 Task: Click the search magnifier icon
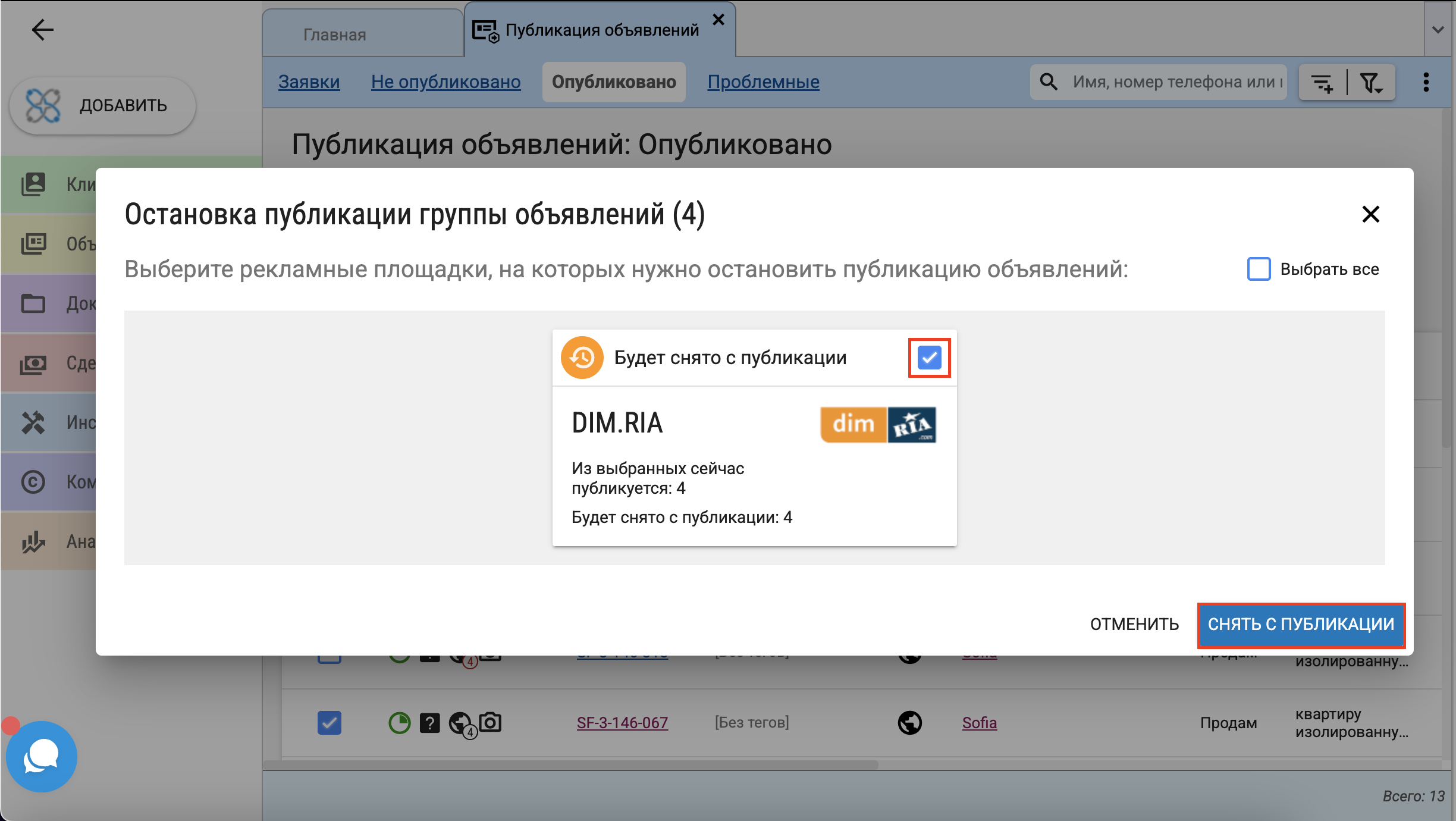tap(1049, 82)
